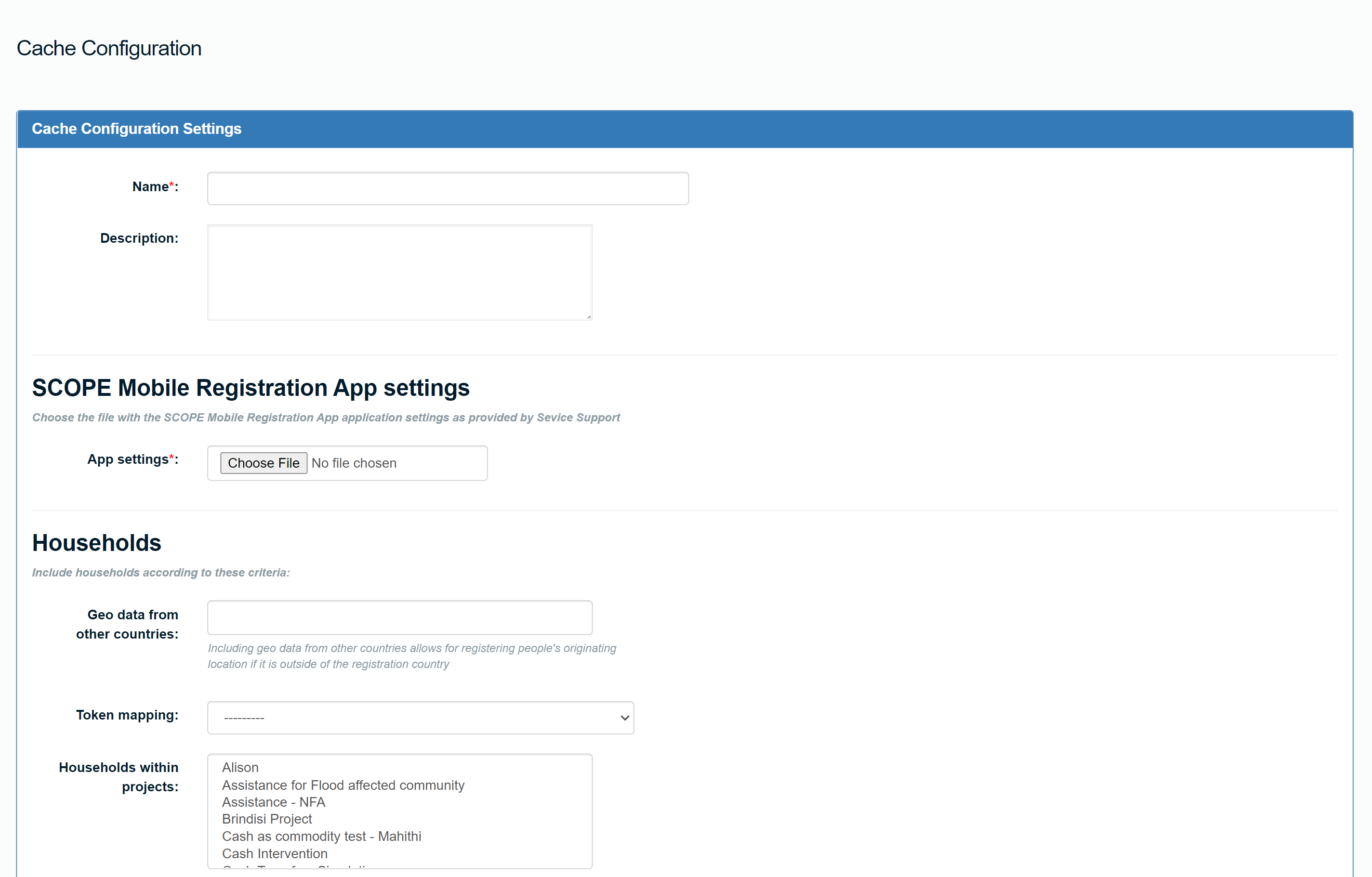This screenshot has width=1372, height=877.
Task: Click the Token mapping dropdown arrow
Action: tap(624, 718)
